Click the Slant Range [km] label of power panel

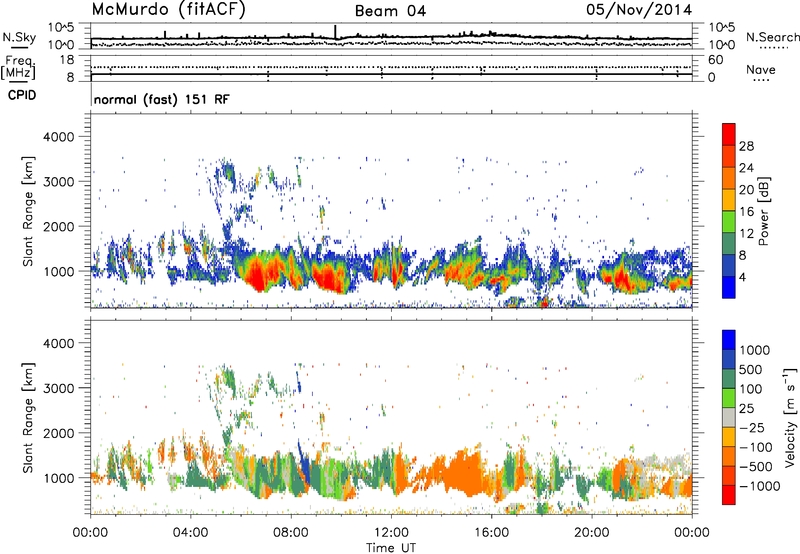pos(28,211)
